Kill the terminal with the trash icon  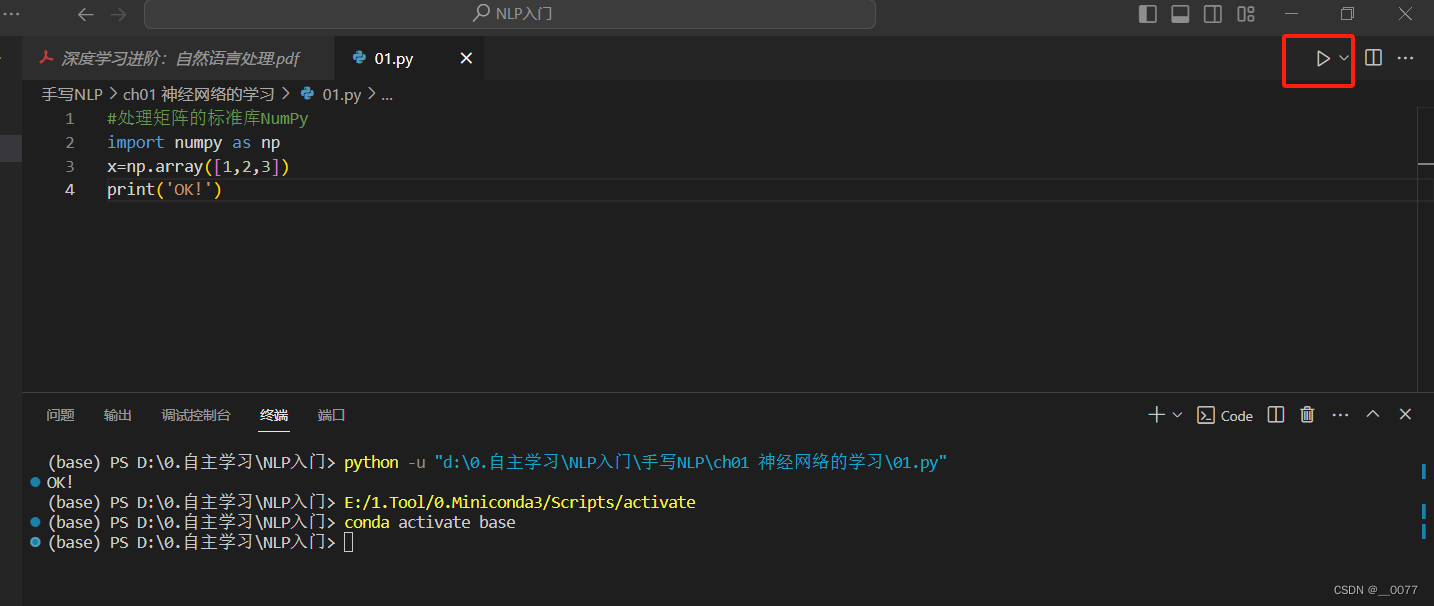point(1307,415)
